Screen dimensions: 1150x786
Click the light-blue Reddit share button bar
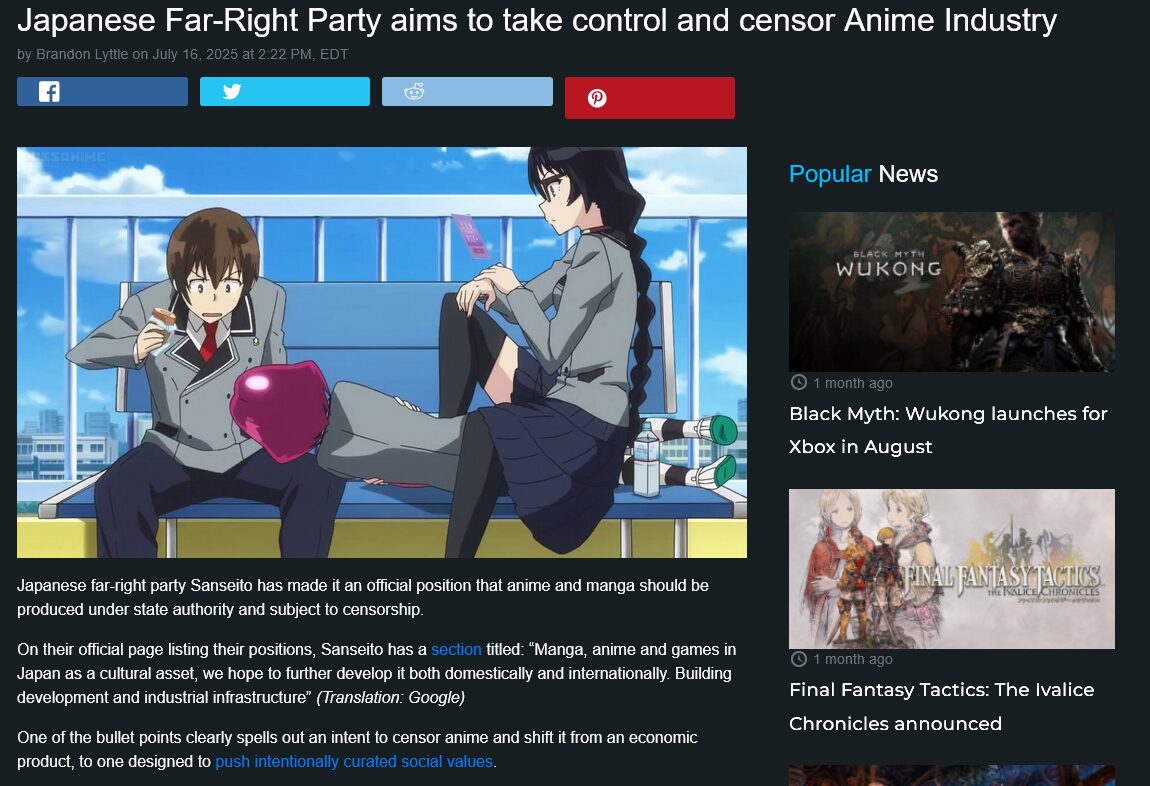pyautogui.click(x=467, y=92)
